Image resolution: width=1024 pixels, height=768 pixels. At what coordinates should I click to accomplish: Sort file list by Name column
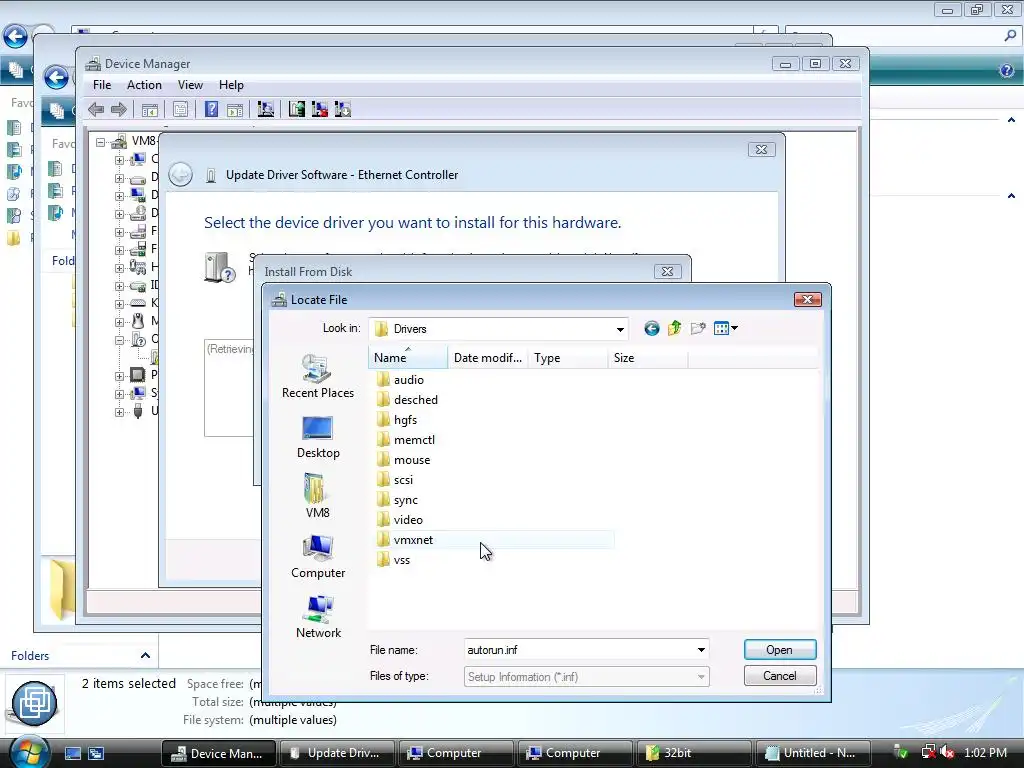coord(408,358)
